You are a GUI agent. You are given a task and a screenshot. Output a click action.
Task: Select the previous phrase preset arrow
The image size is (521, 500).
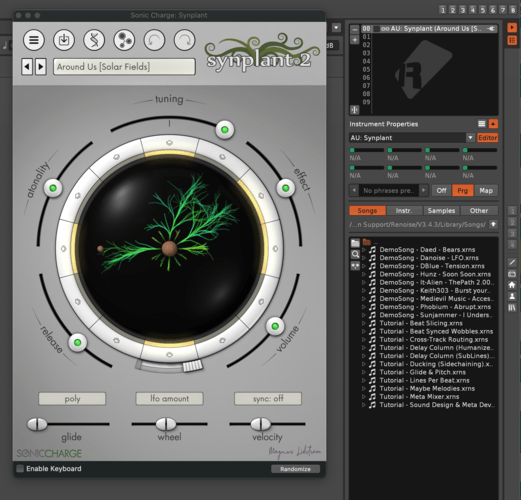tap(354, 190)
